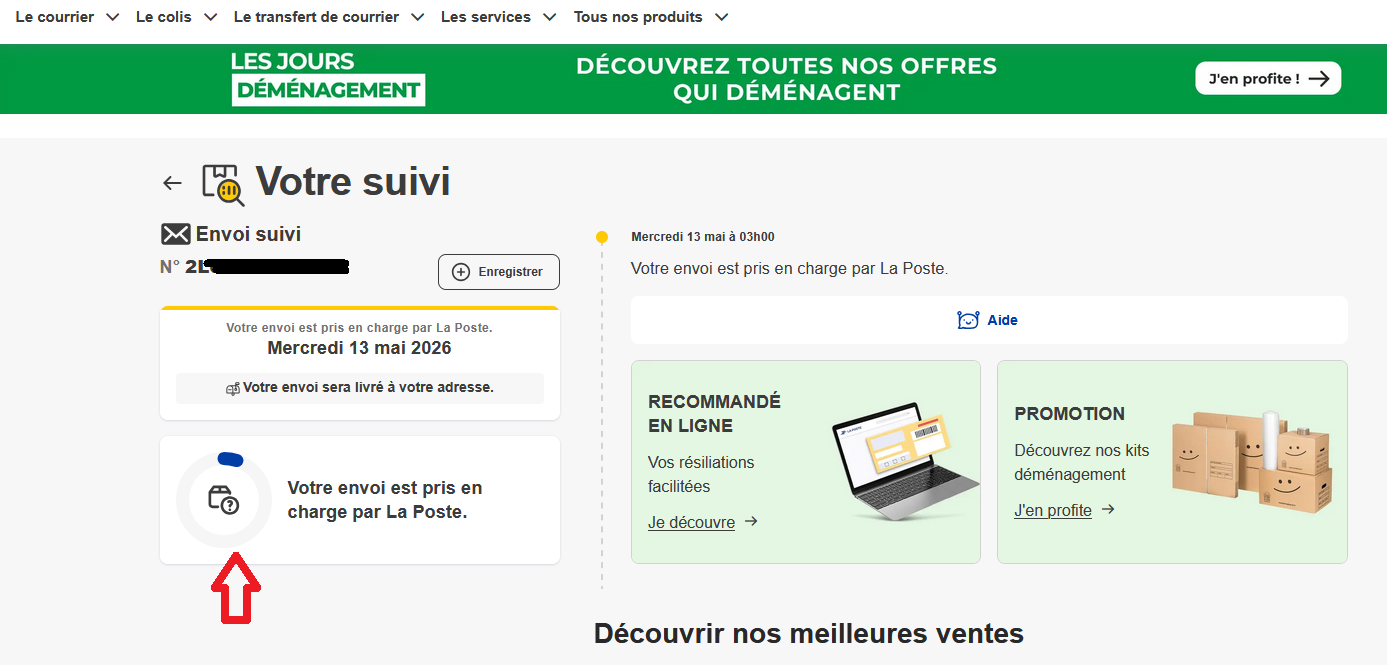Click the delivery truck icon before address text
The image size is (1387, 665).
[x=233, y=388]
